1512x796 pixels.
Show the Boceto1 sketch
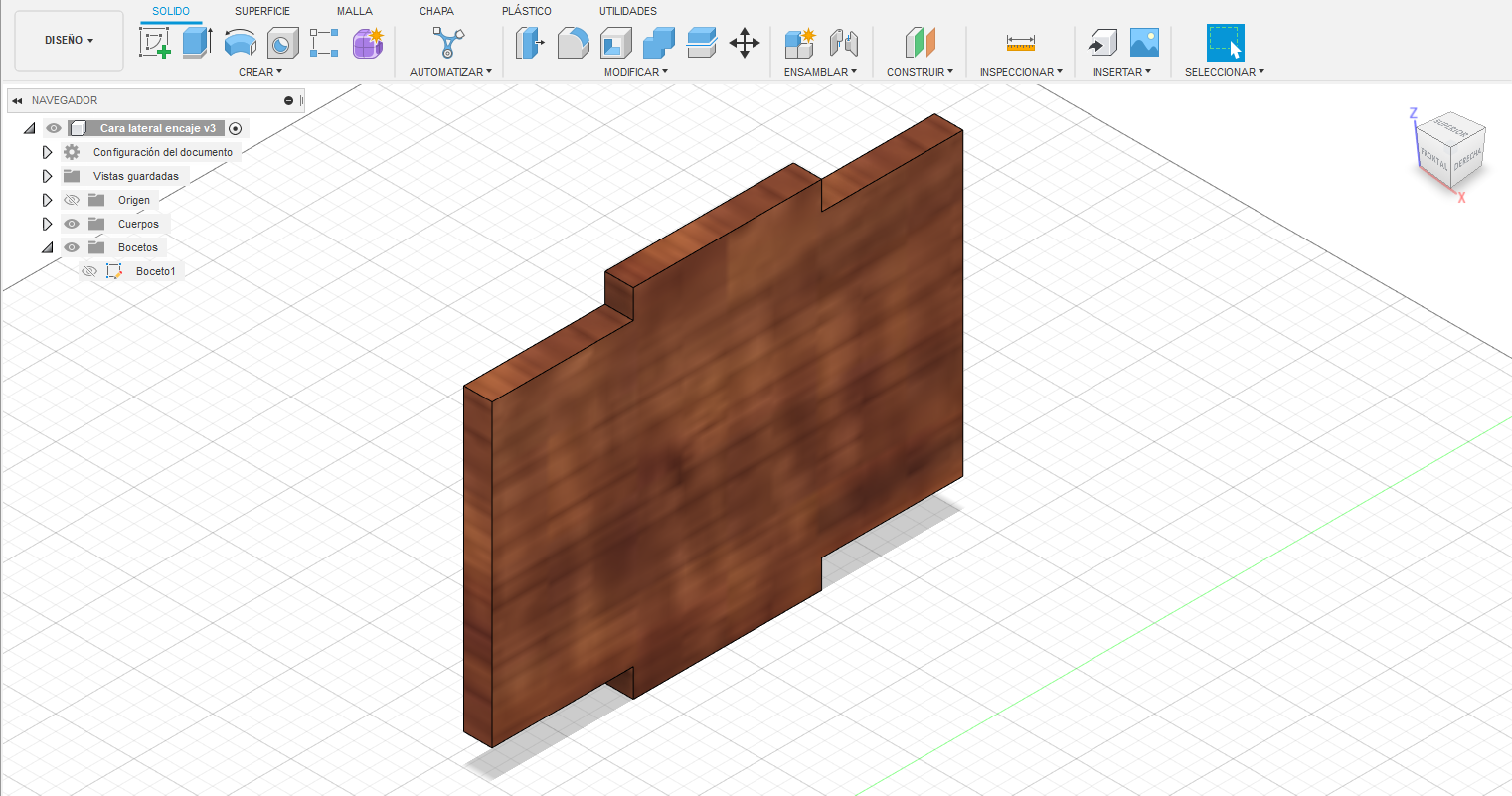[89, 271]
